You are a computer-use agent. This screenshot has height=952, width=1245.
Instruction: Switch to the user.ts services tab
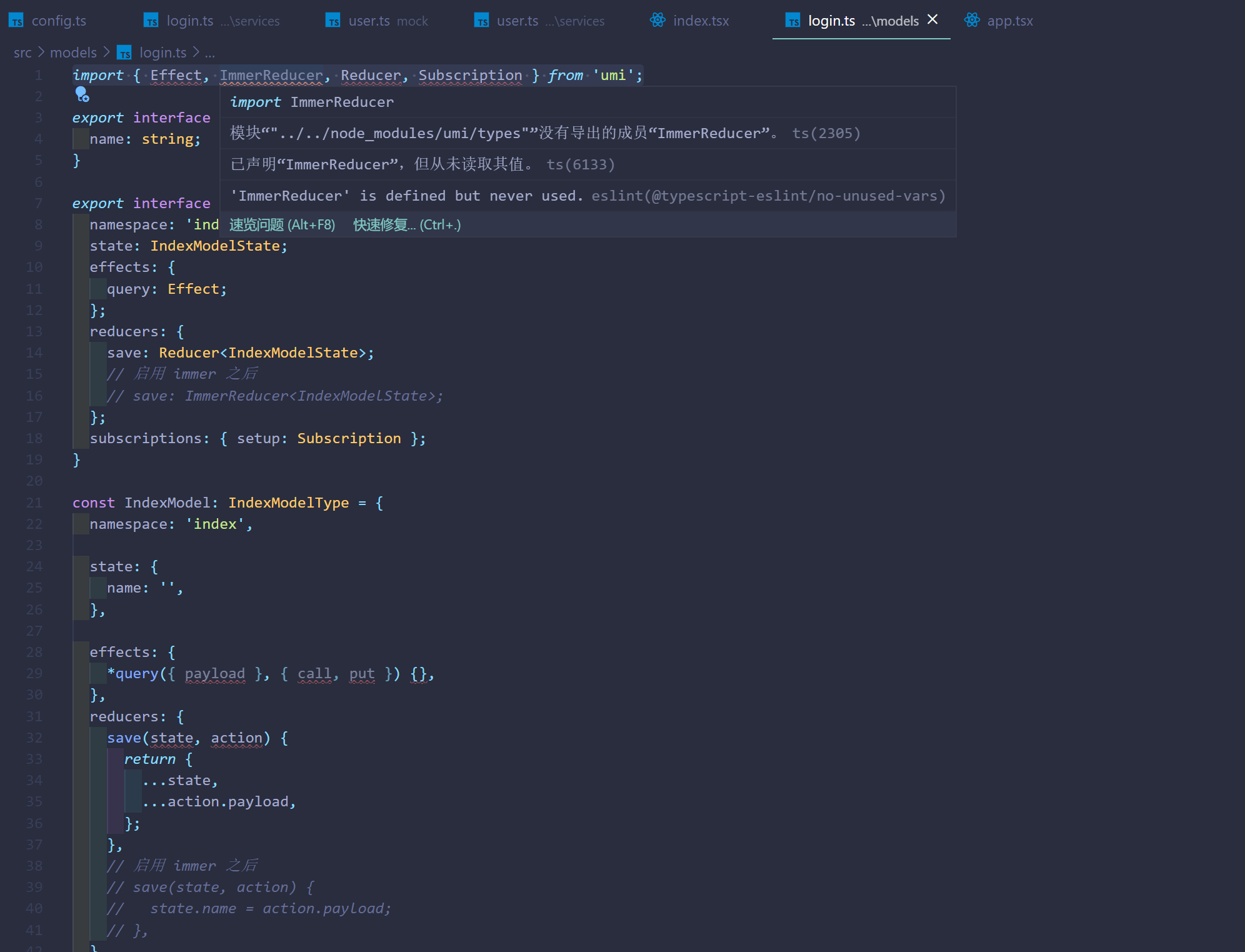[x=517, y=20]
